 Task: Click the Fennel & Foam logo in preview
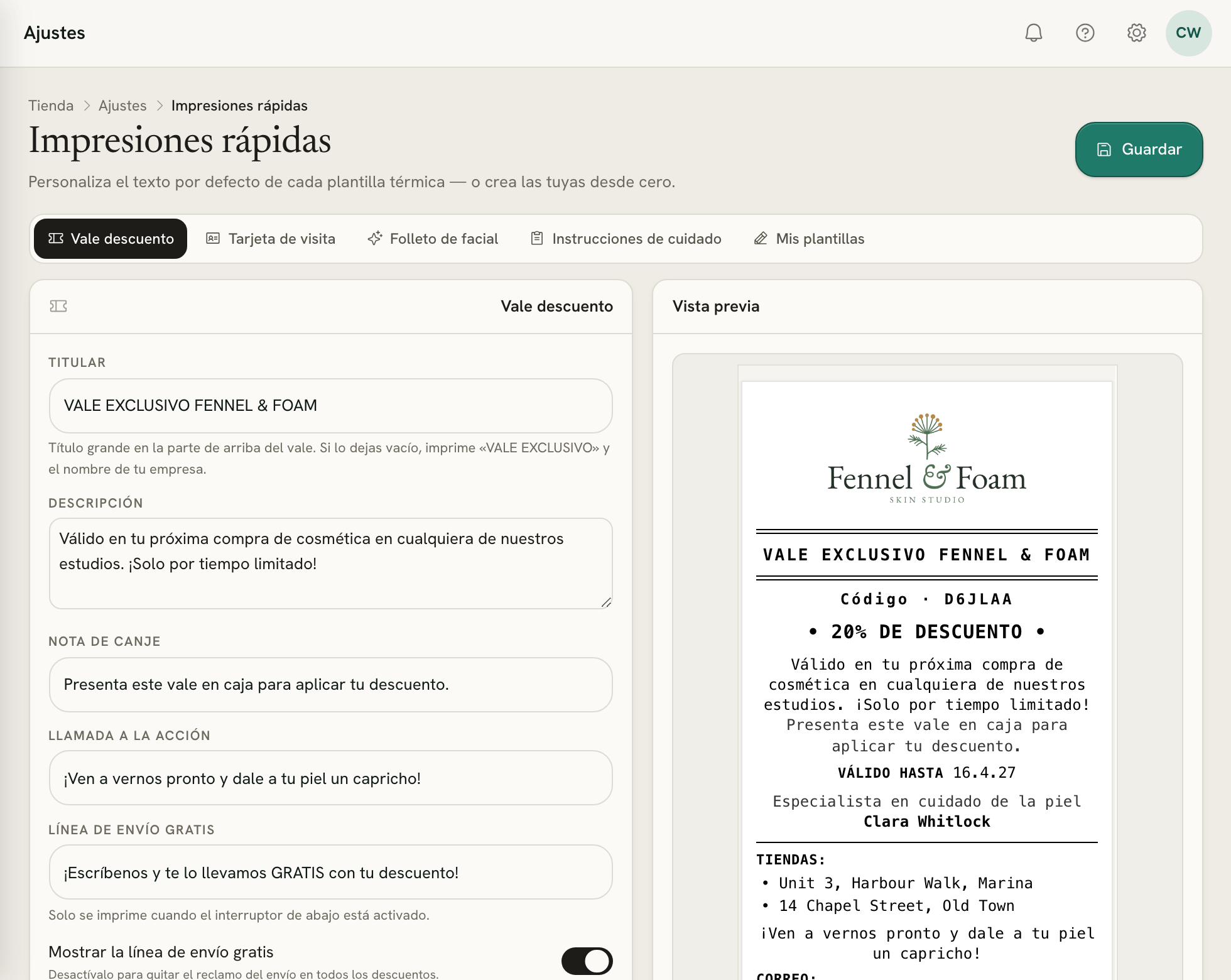(x=927, y=459)
